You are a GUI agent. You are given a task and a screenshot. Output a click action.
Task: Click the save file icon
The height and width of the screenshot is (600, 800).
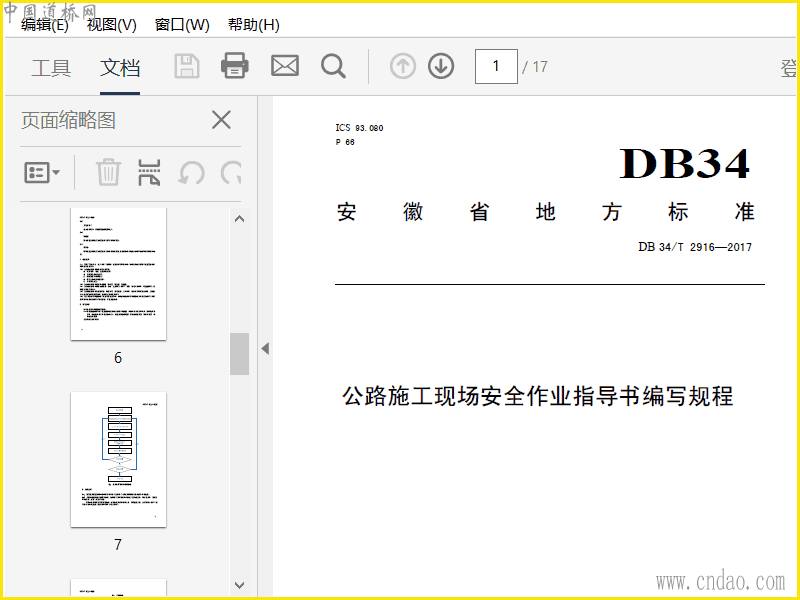187,66
